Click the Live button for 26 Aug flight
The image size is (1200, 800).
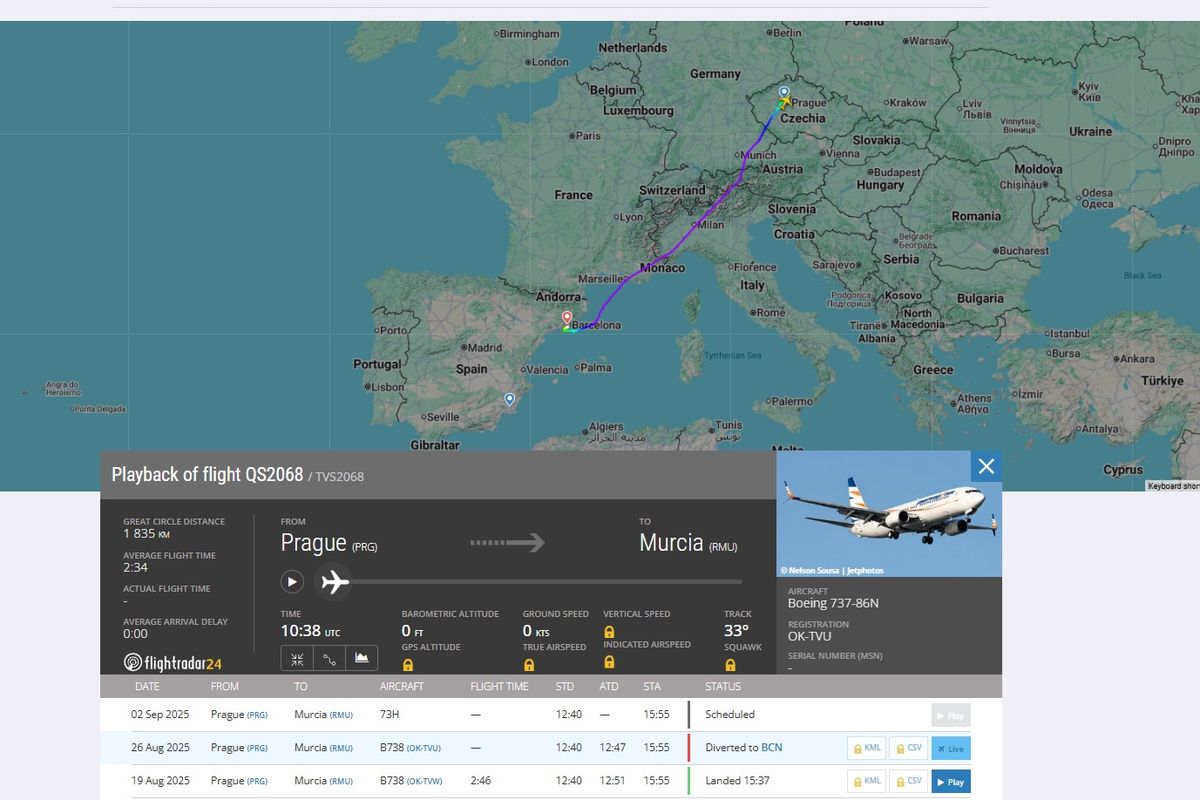(951, 748)
